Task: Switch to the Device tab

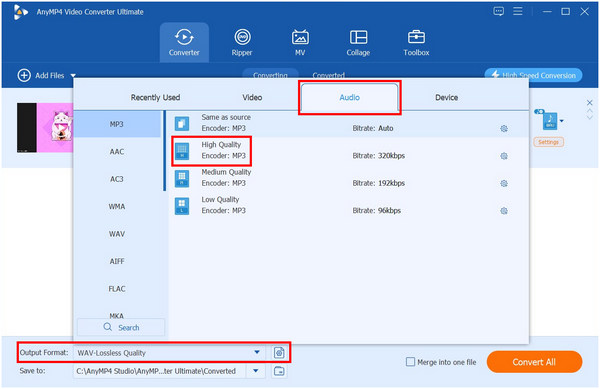Action: [447, 98]
